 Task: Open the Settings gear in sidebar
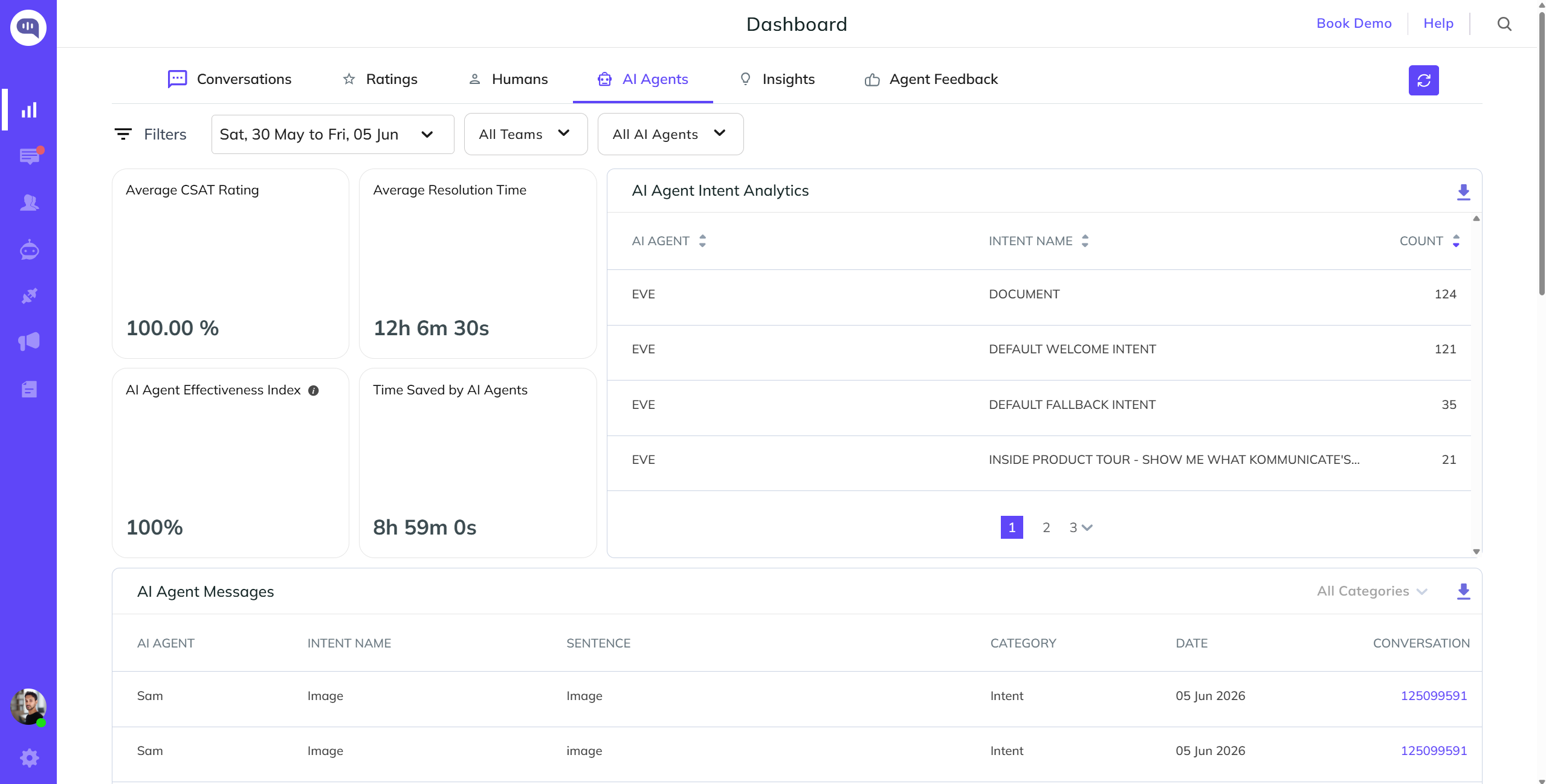coord(29,758)
